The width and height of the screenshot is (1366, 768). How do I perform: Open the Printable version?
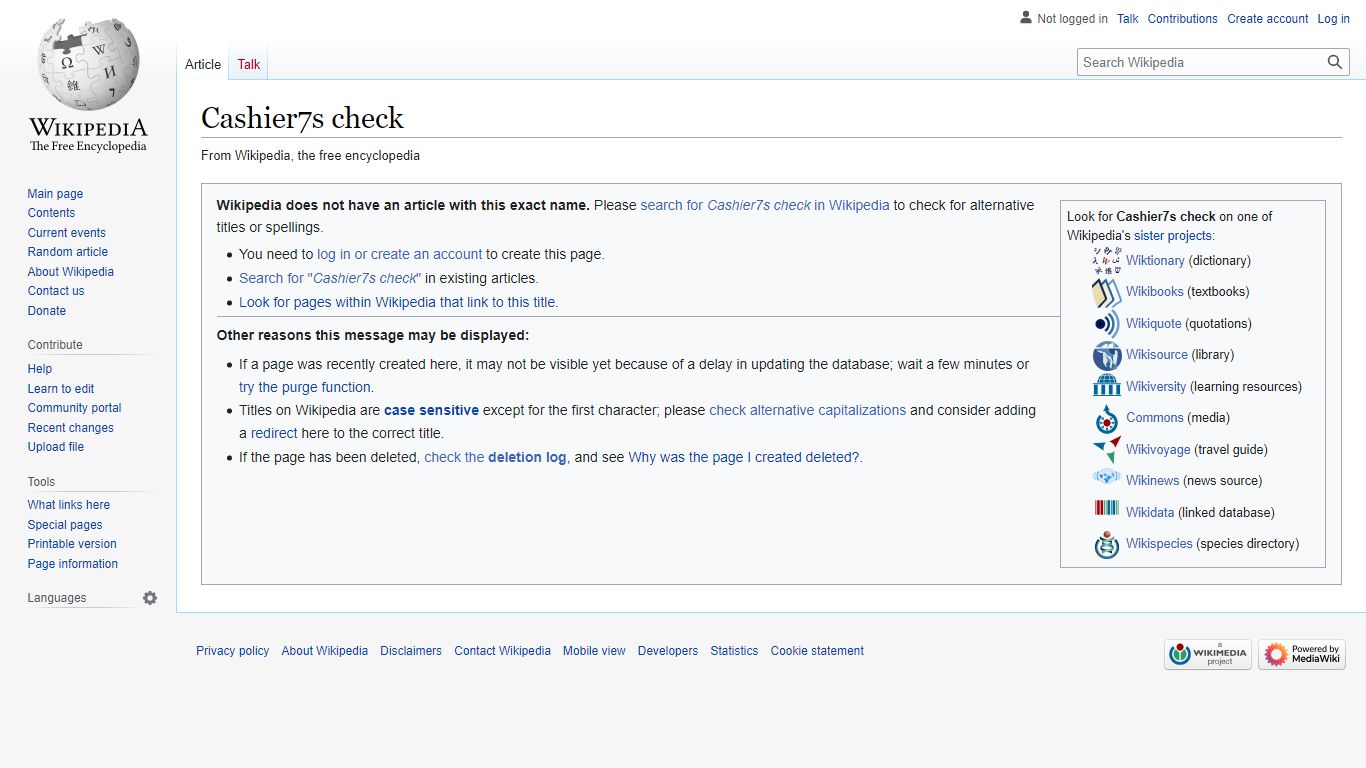tap(72, 544)
